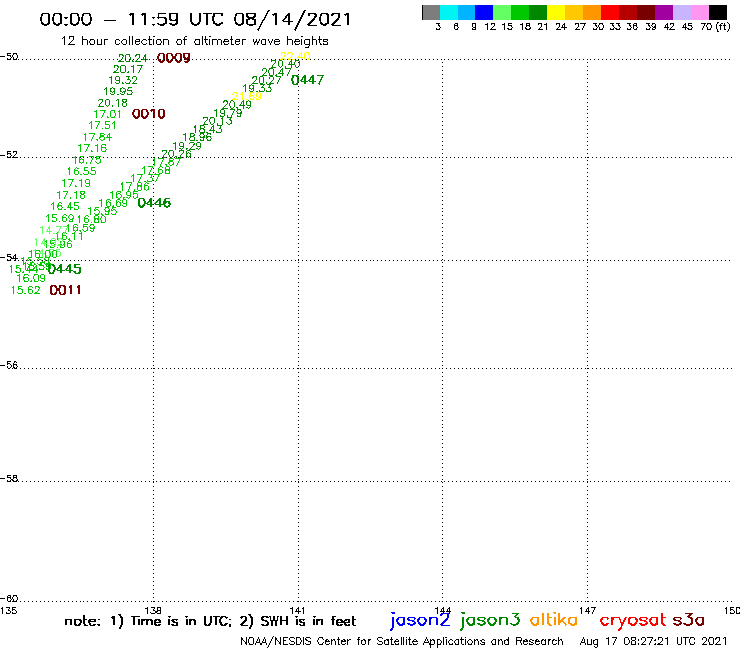740x650 pixels.
Task: Click the wave height value 16.59
Action: [80, 228]
